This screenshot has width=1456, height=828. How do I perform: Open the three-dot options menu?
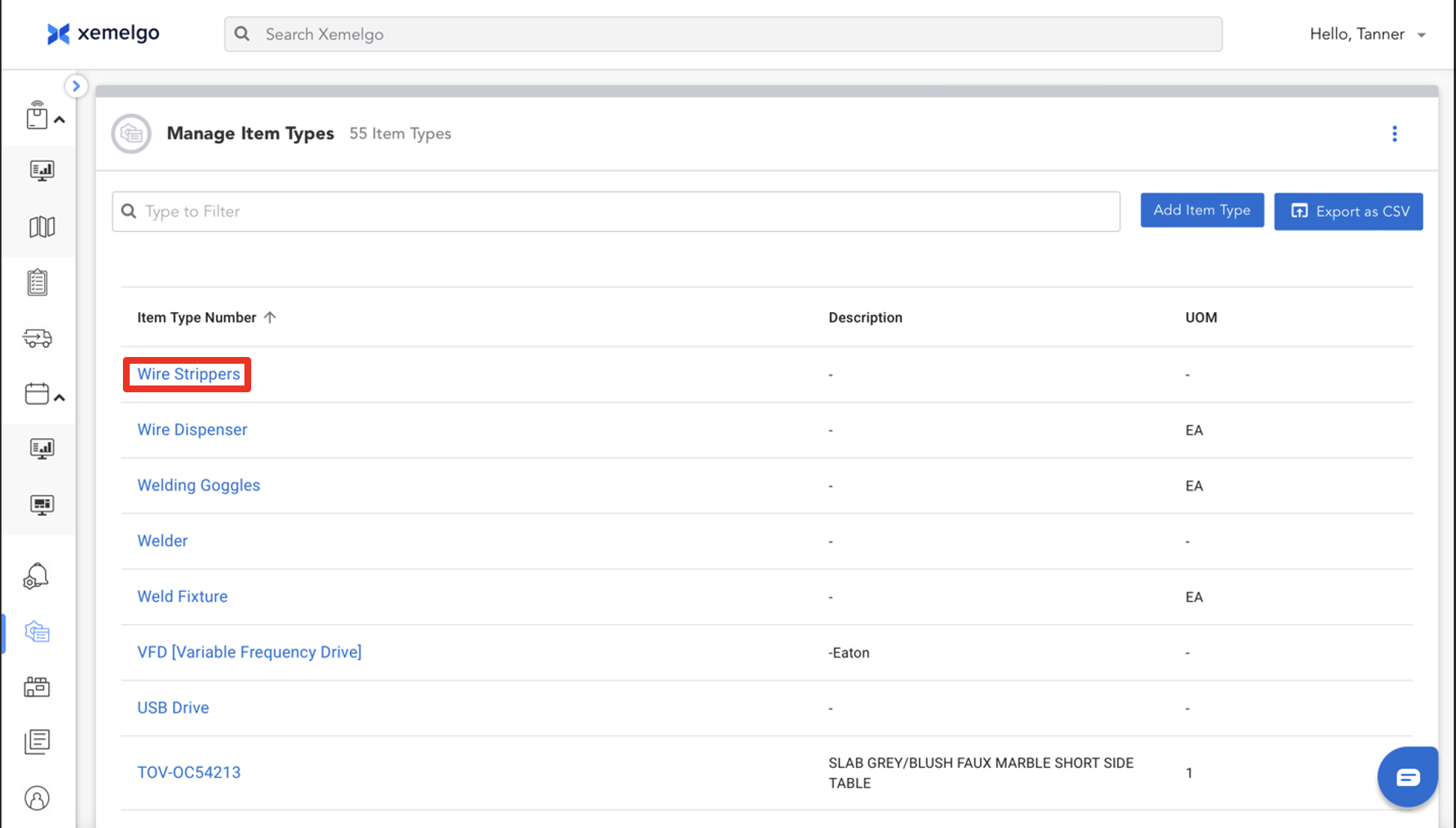point(1395,133)
